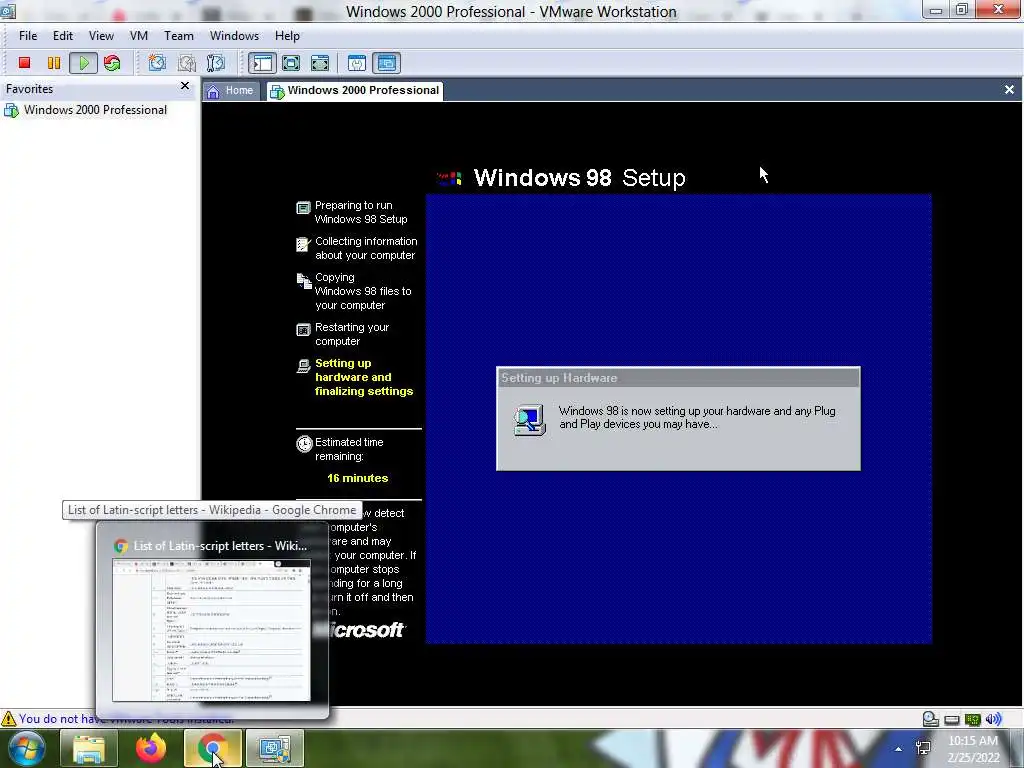Click the hard disk device status icon

[x=931, y=719]
